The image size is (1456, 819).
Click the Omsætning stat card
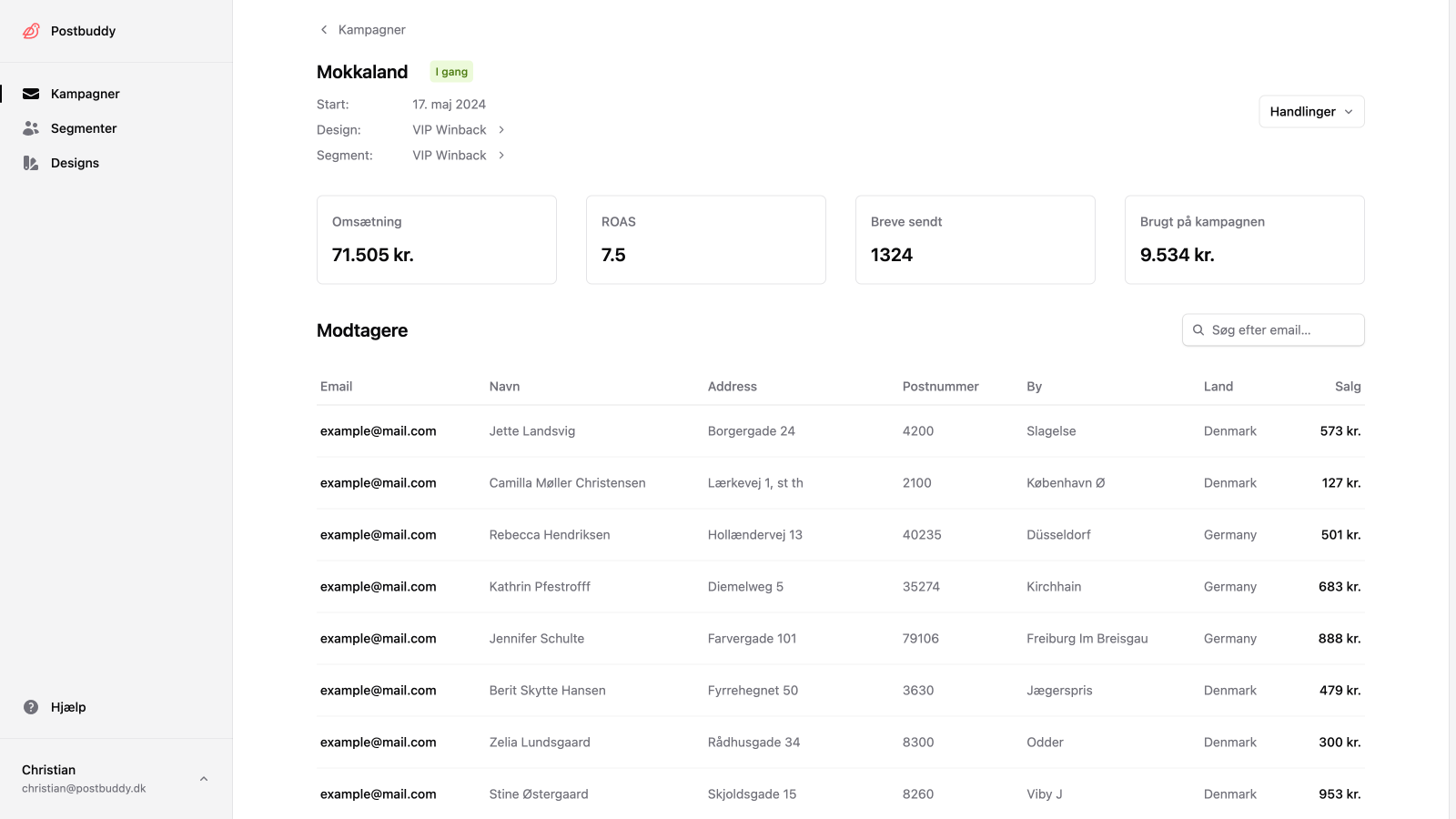(436, 240)
